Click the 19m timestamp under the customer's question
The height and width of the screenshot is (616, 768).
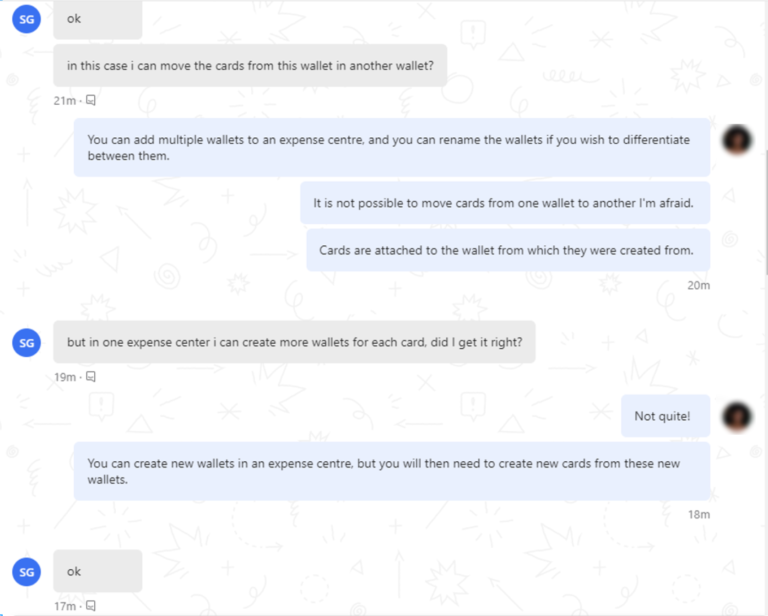point(65,377)
